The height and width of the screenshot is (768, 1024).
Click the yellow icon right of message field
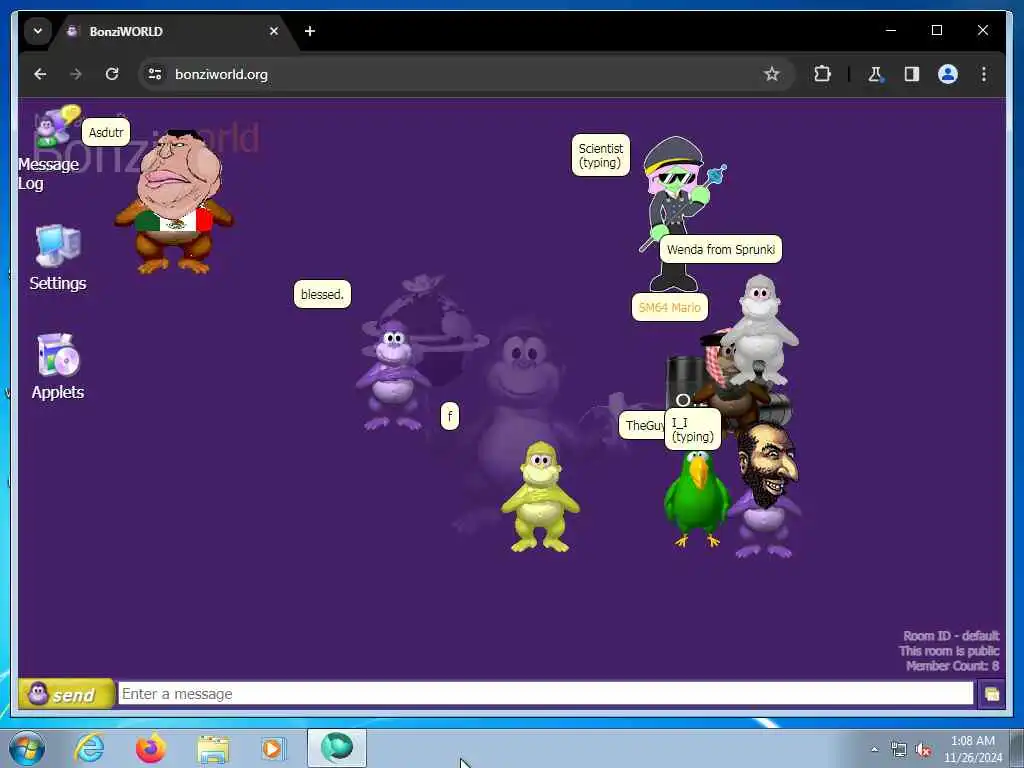(x=991, y=694)
